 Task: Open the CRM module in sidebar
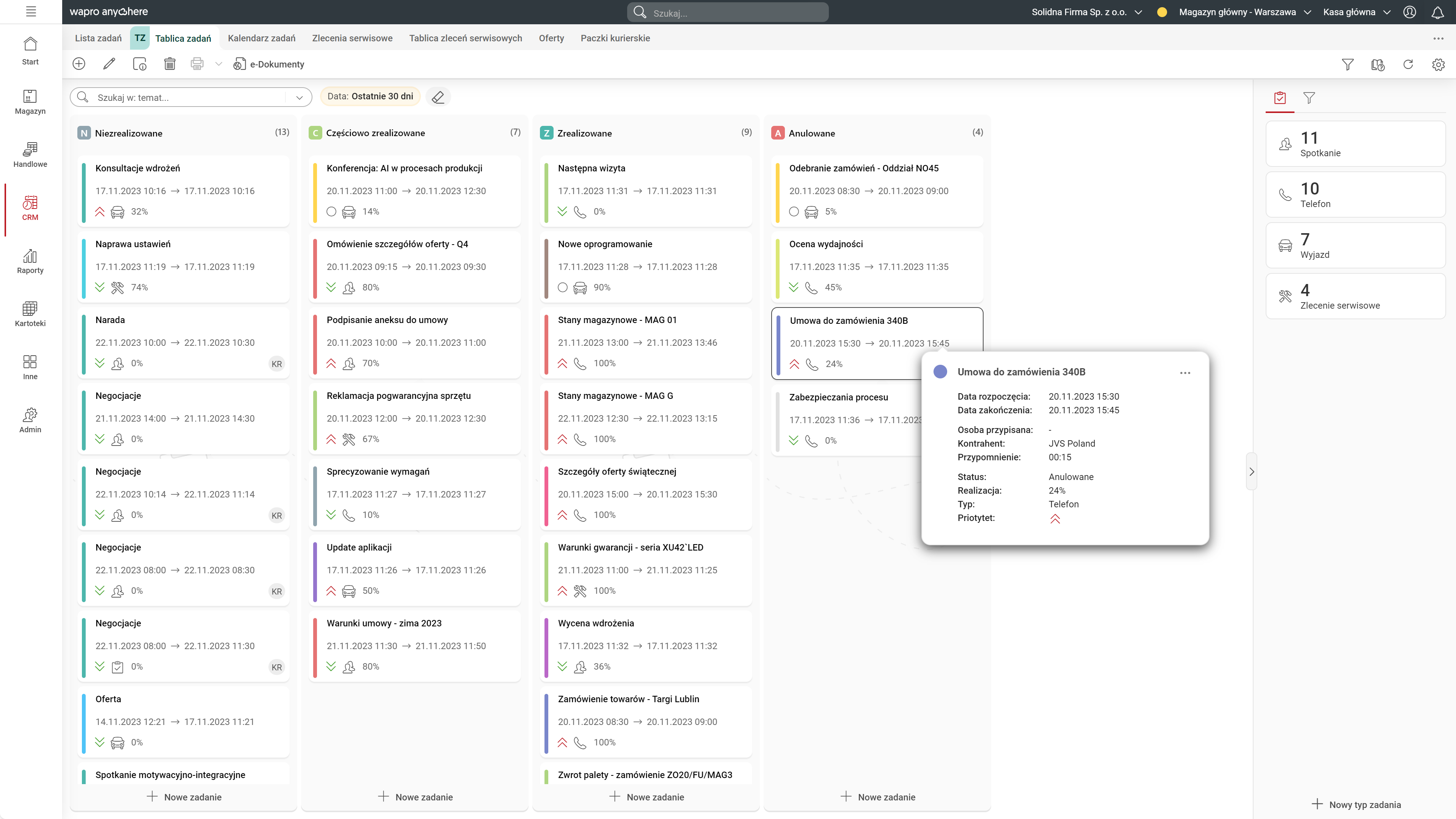click(x=30, y=208)
